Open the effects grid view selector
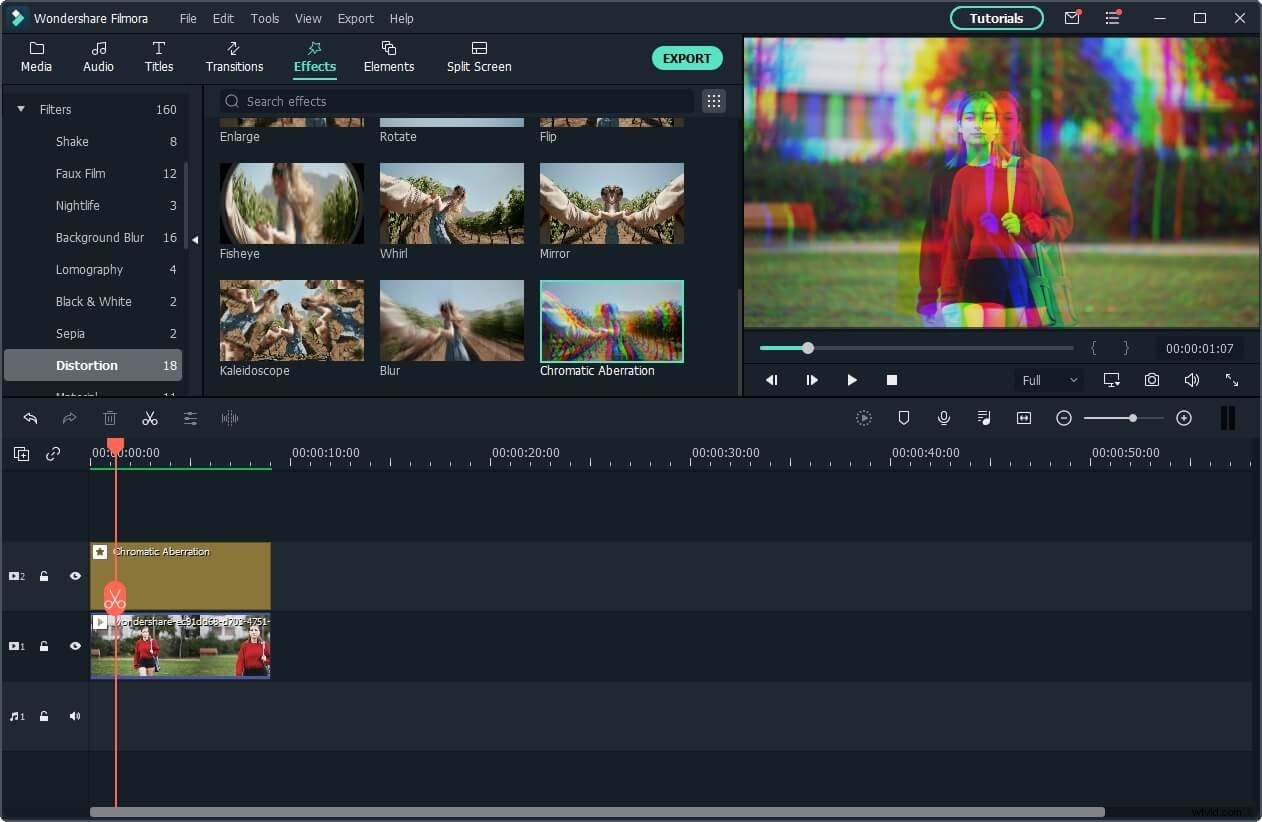Image resolution: width=1262 pixels, height=822 pixels. coord(713,101)
